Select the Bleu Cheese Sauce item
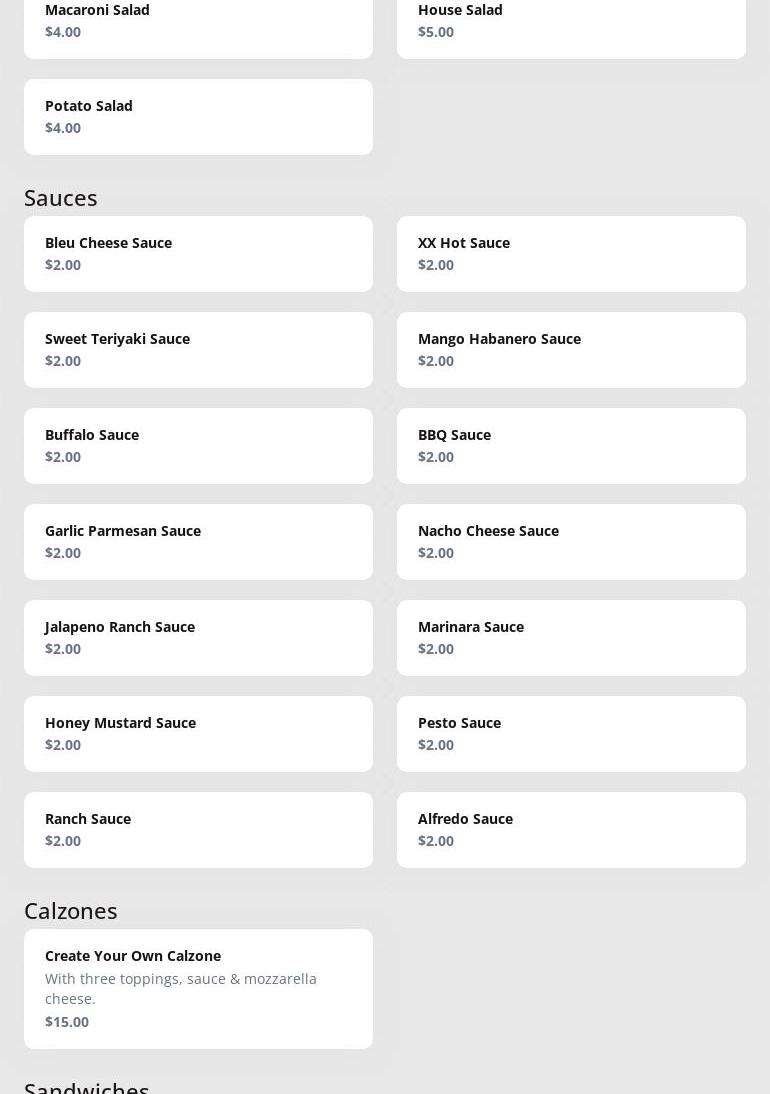Viewport: 770px width, 1094px height. (198, 254)
